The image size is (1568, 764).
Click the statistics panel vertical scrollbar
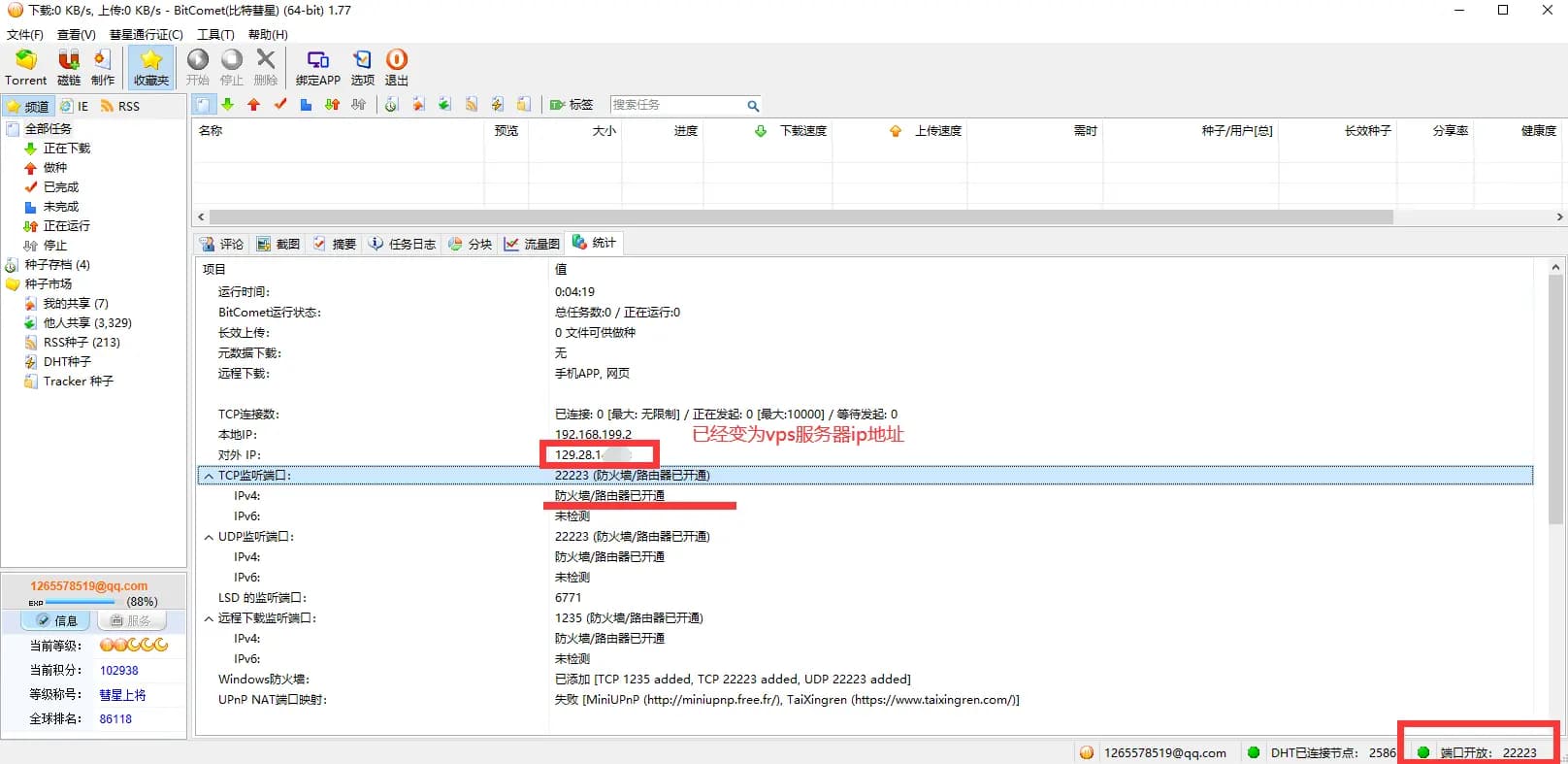1555,400
